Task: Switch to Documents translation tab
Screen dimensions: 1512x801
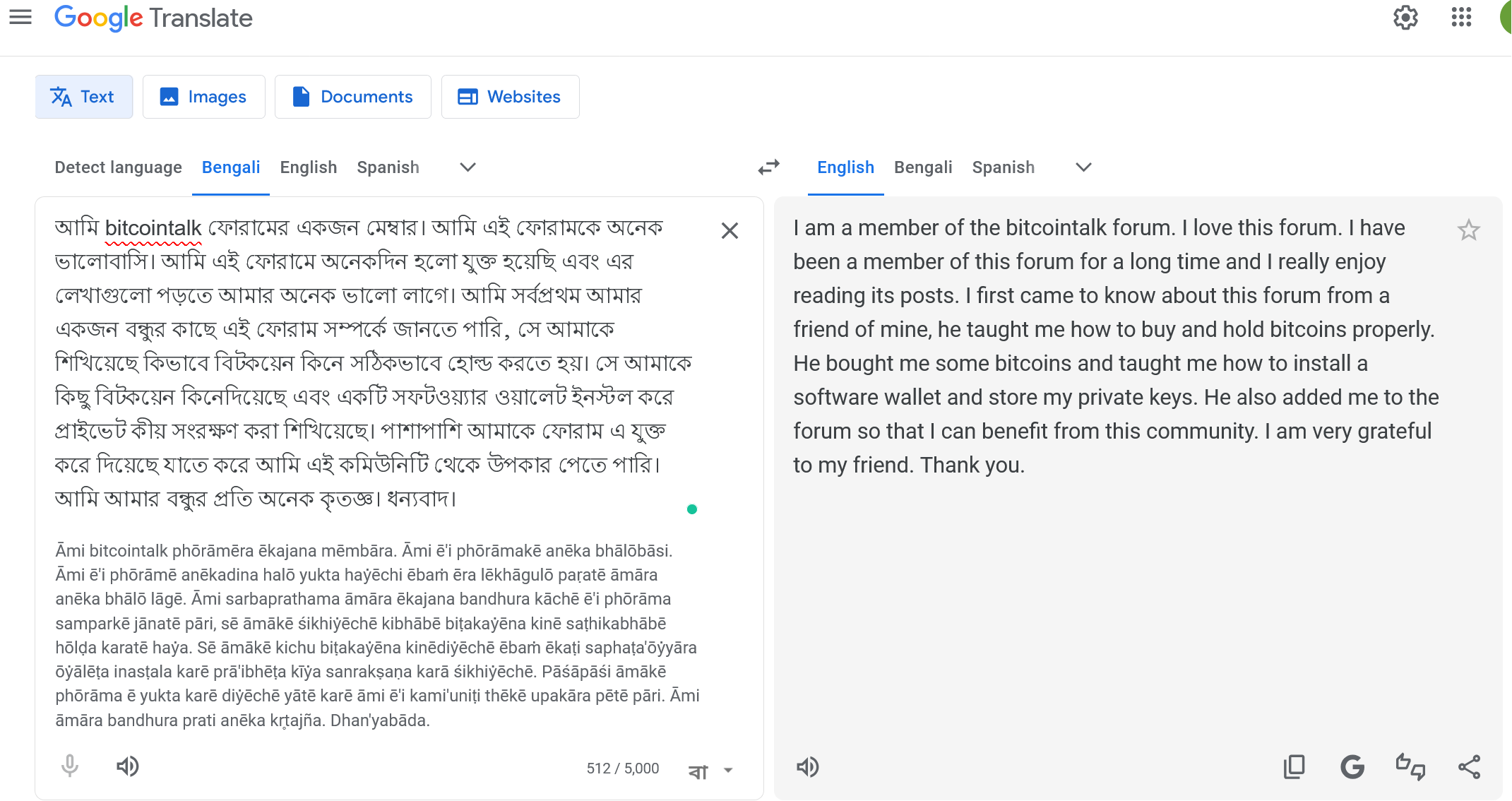Action: [352, 97]
